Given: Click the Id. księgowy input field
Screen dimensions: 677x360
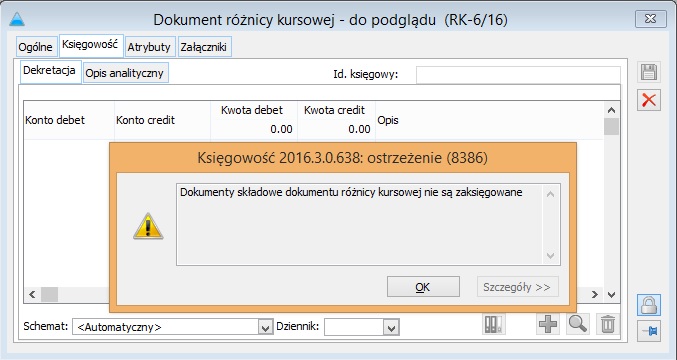Looking at the screenshot, I should pos(518,75).
